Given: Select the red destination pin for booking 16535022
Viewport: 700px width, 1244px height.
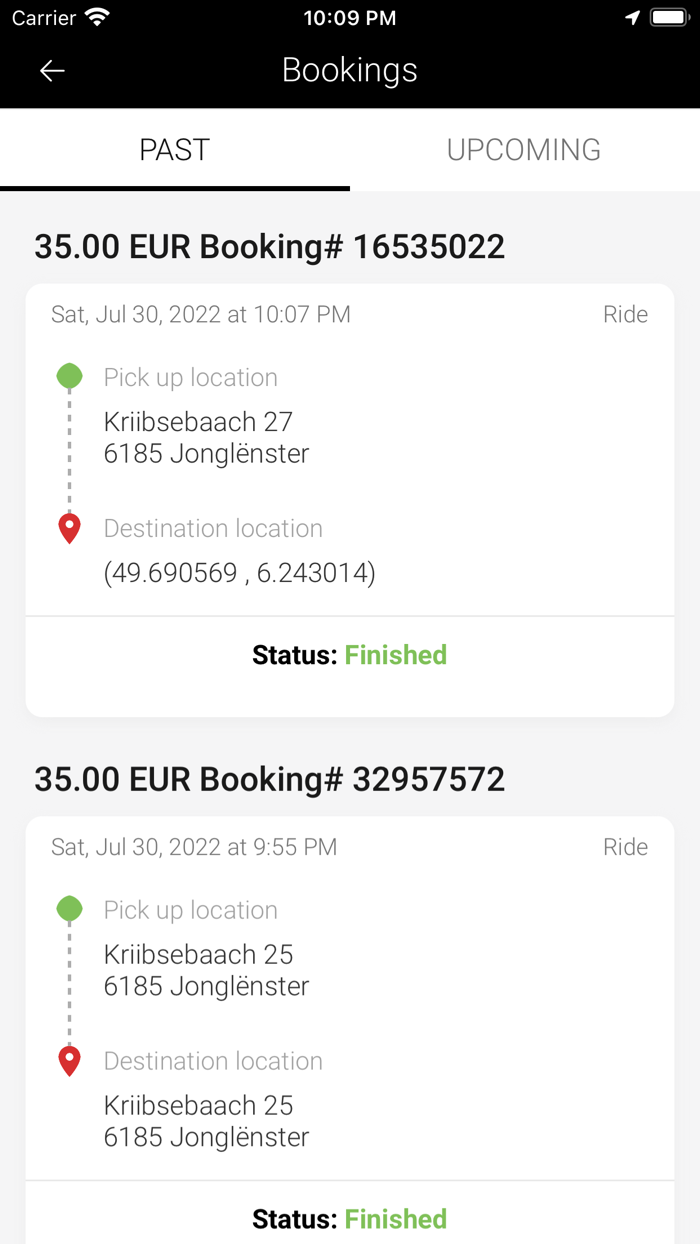Looking at the screenshot, I should pos(69,527).
